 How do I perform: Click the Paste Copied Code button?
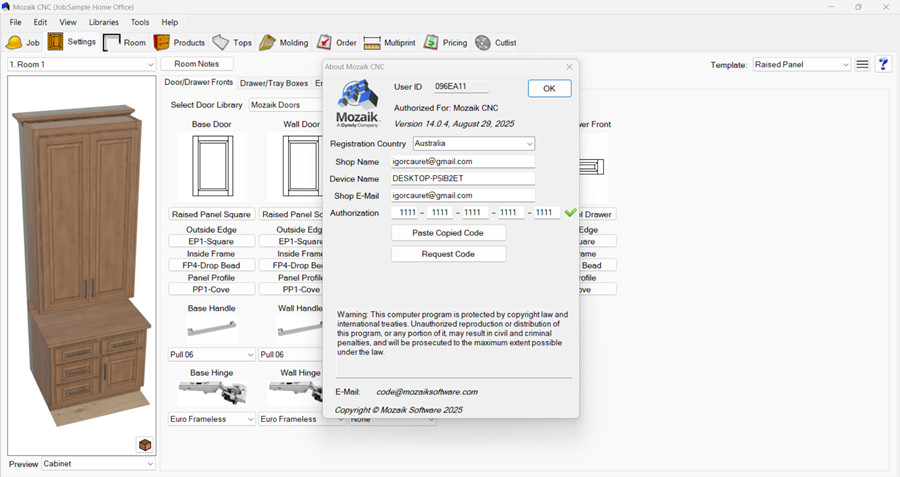448,233
